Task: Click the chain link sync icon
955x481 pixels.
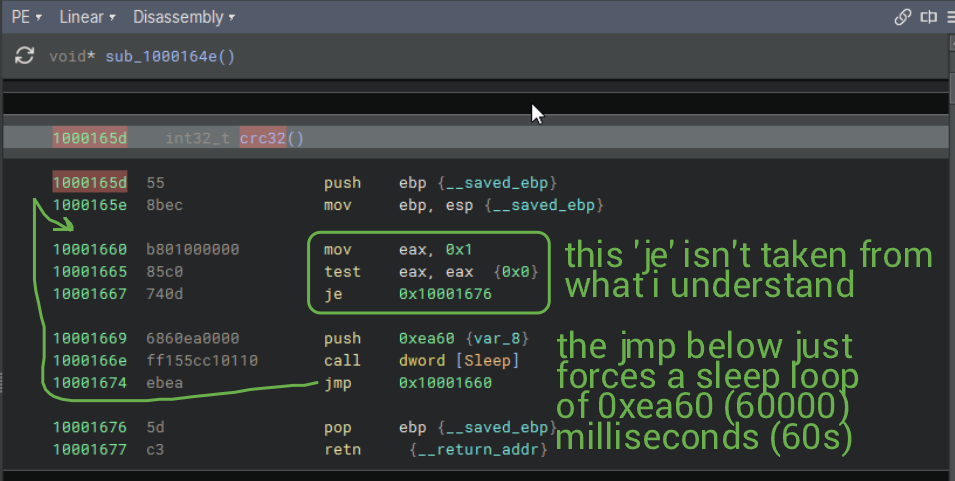Action: pos(903,17)
